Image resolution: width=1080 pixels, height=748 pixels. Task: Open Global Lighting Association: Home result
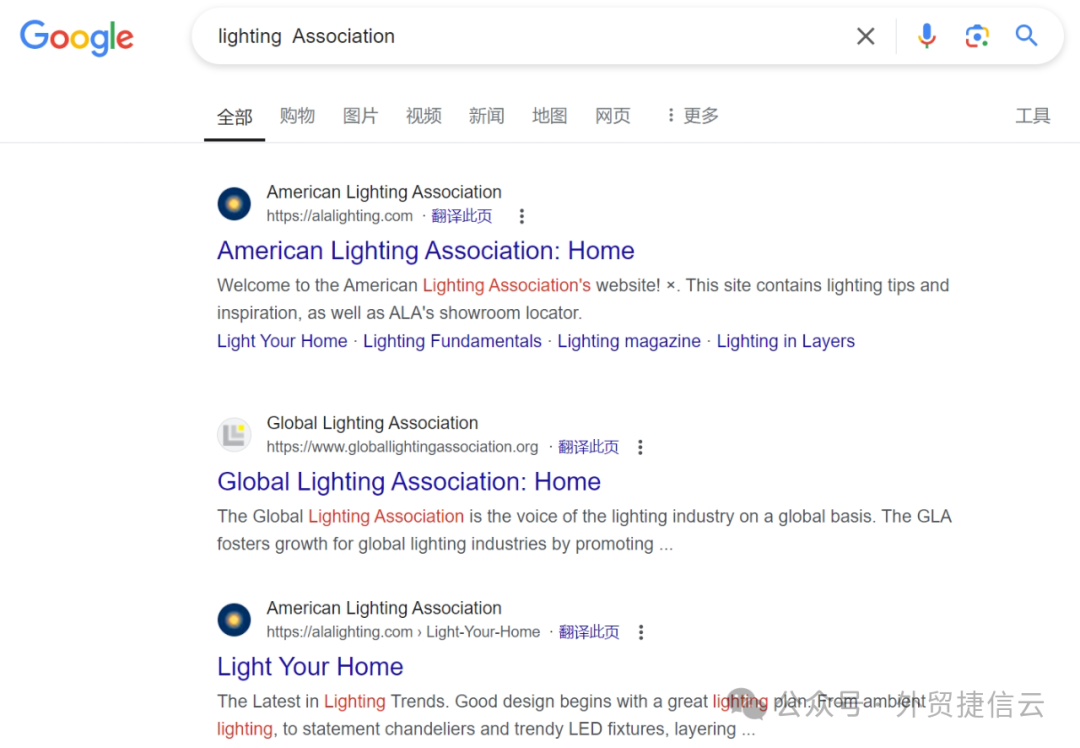coord(409,481)
